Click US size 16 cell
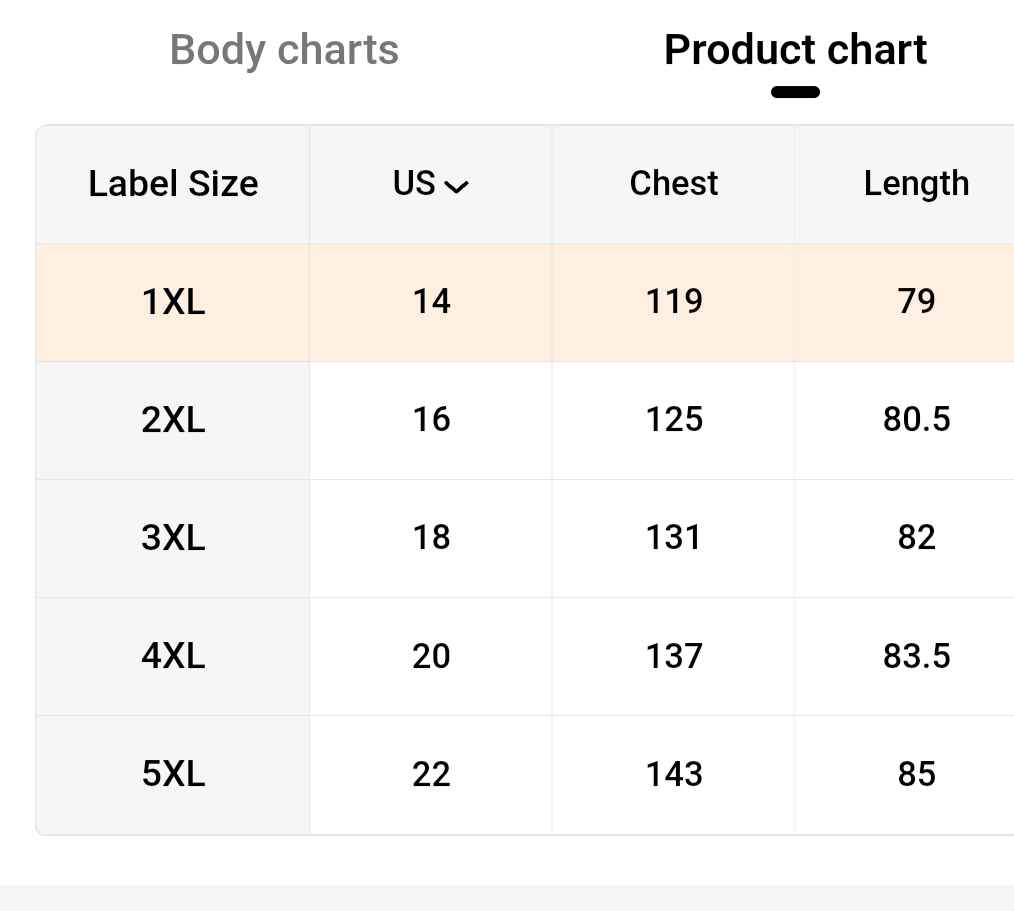Viewport: 1014px width, 911px height. 431,419
